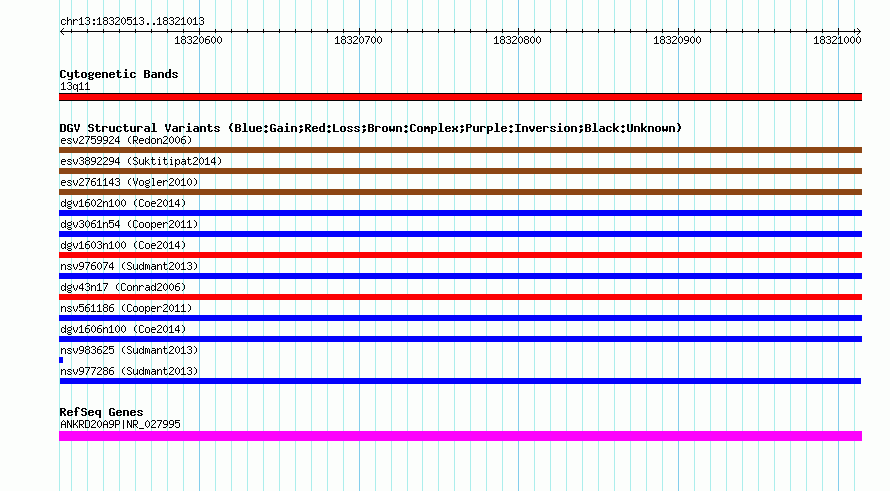The height and width of the screenshot is (491, 890).
Task: Click the blue gain bar for dgv3061n54
Action: click(x=460, y=234)
